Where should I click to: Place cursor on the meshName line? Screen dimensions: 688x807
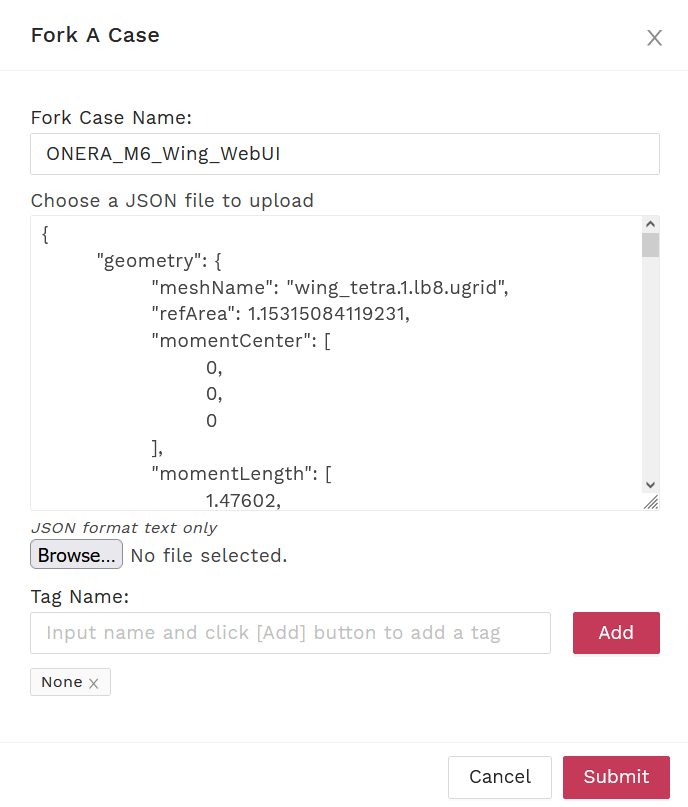330,288
